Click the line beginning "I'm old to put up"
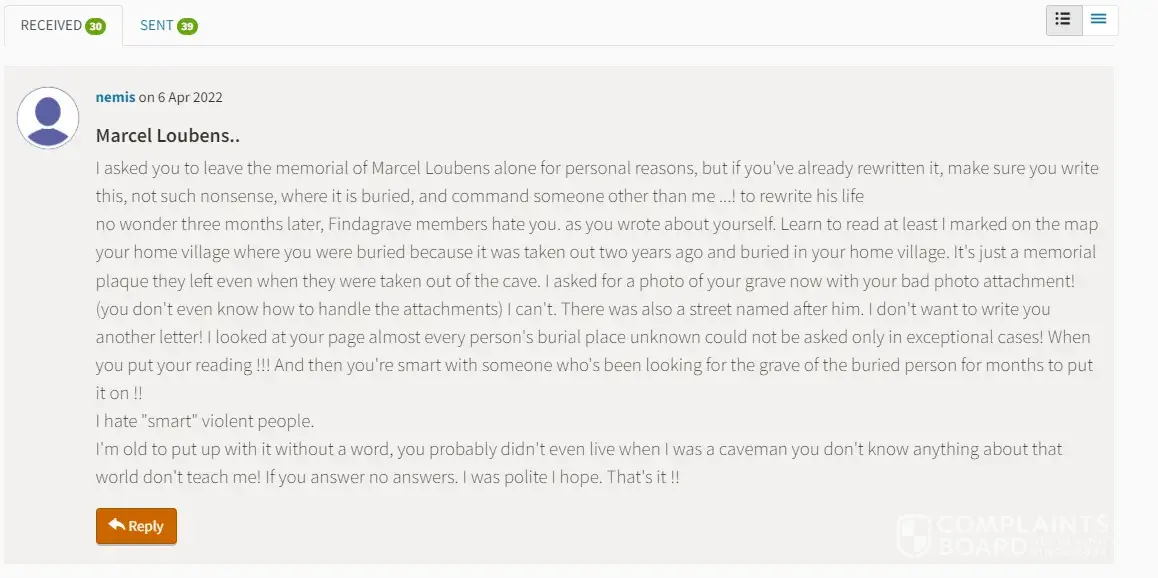The image size is (1158, 578). click(579, 449)
